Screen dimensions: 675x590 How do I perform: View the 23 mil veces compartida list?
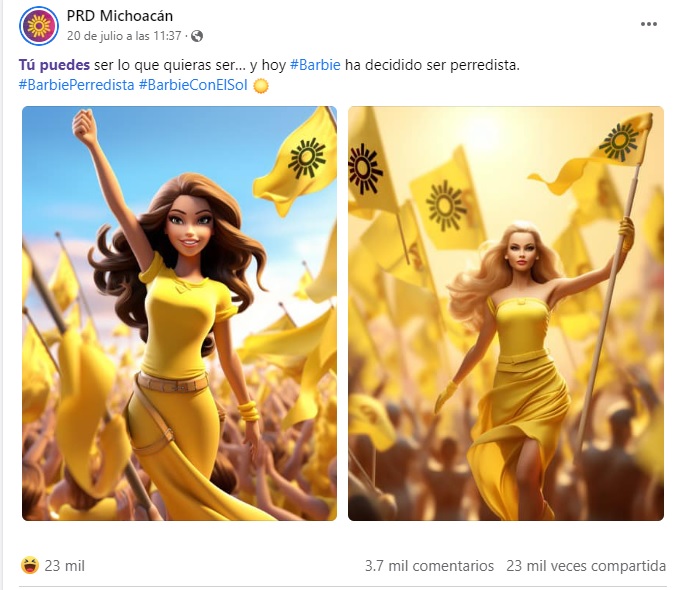[x=586, y=565]
